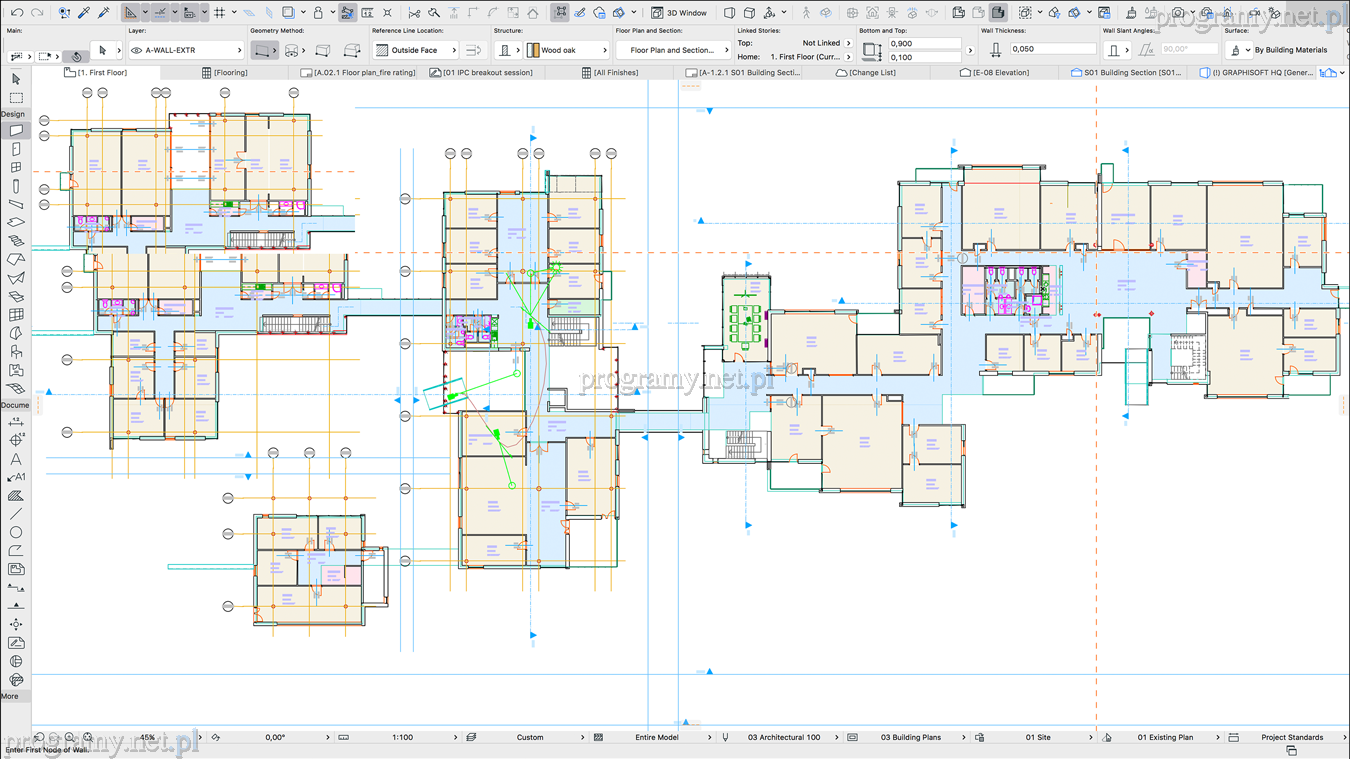The width and height of the screenshot is (1350, 759).
Task: Activate the Wall tool in the Design toolbox
Action: click(x=16, y=131)
